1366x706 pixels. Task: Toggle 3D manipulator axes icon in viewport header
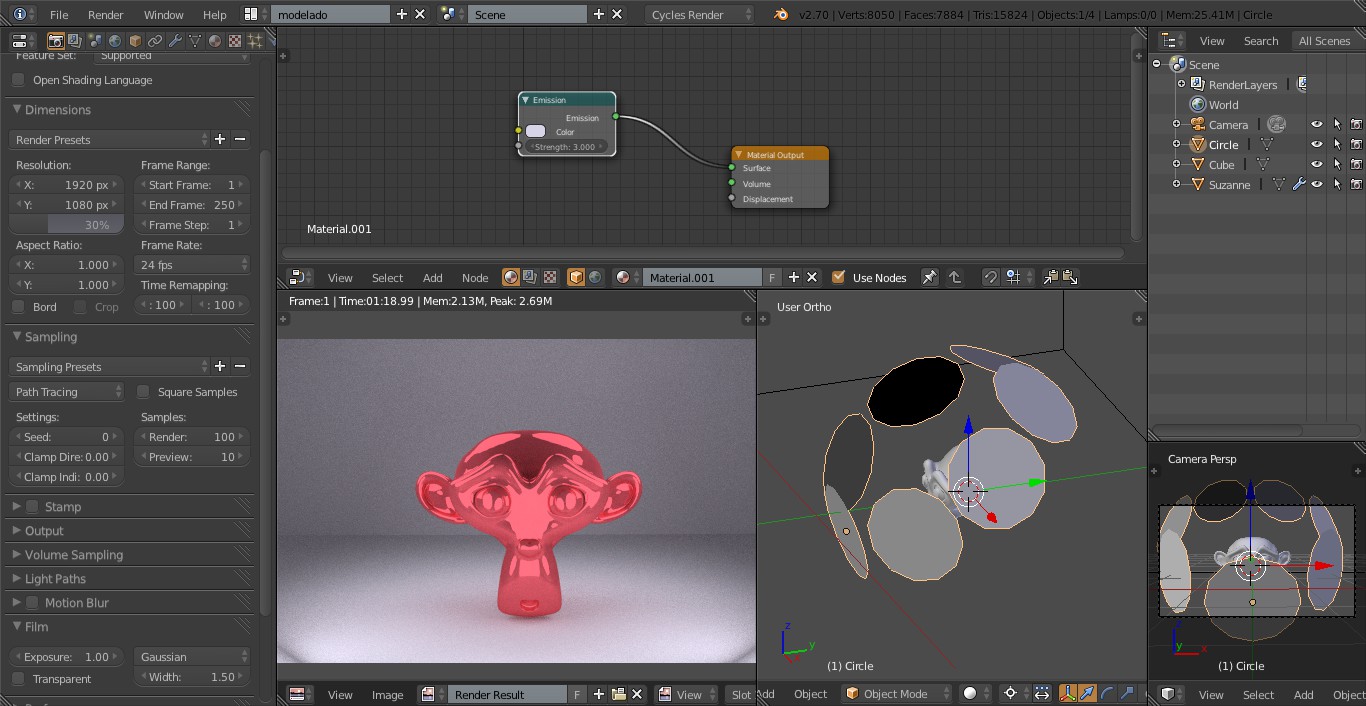point(1067,693)
